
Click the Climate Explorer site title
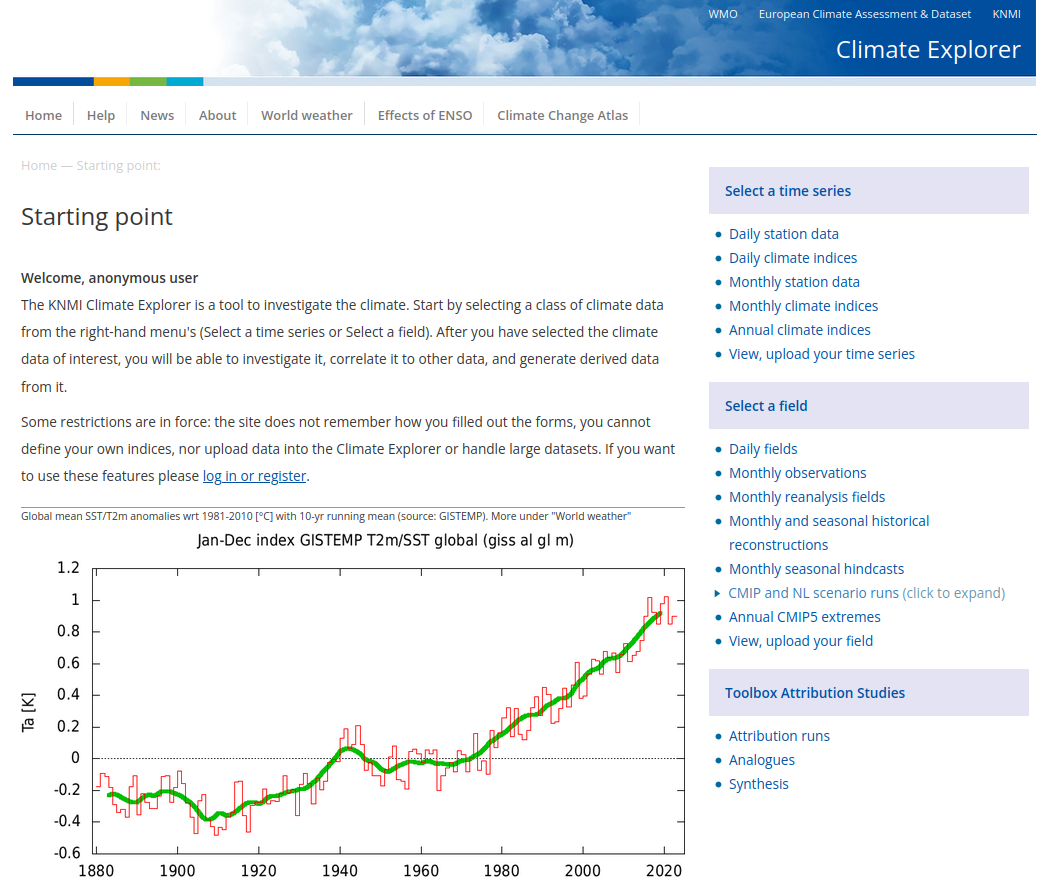(x=928, y=50)
